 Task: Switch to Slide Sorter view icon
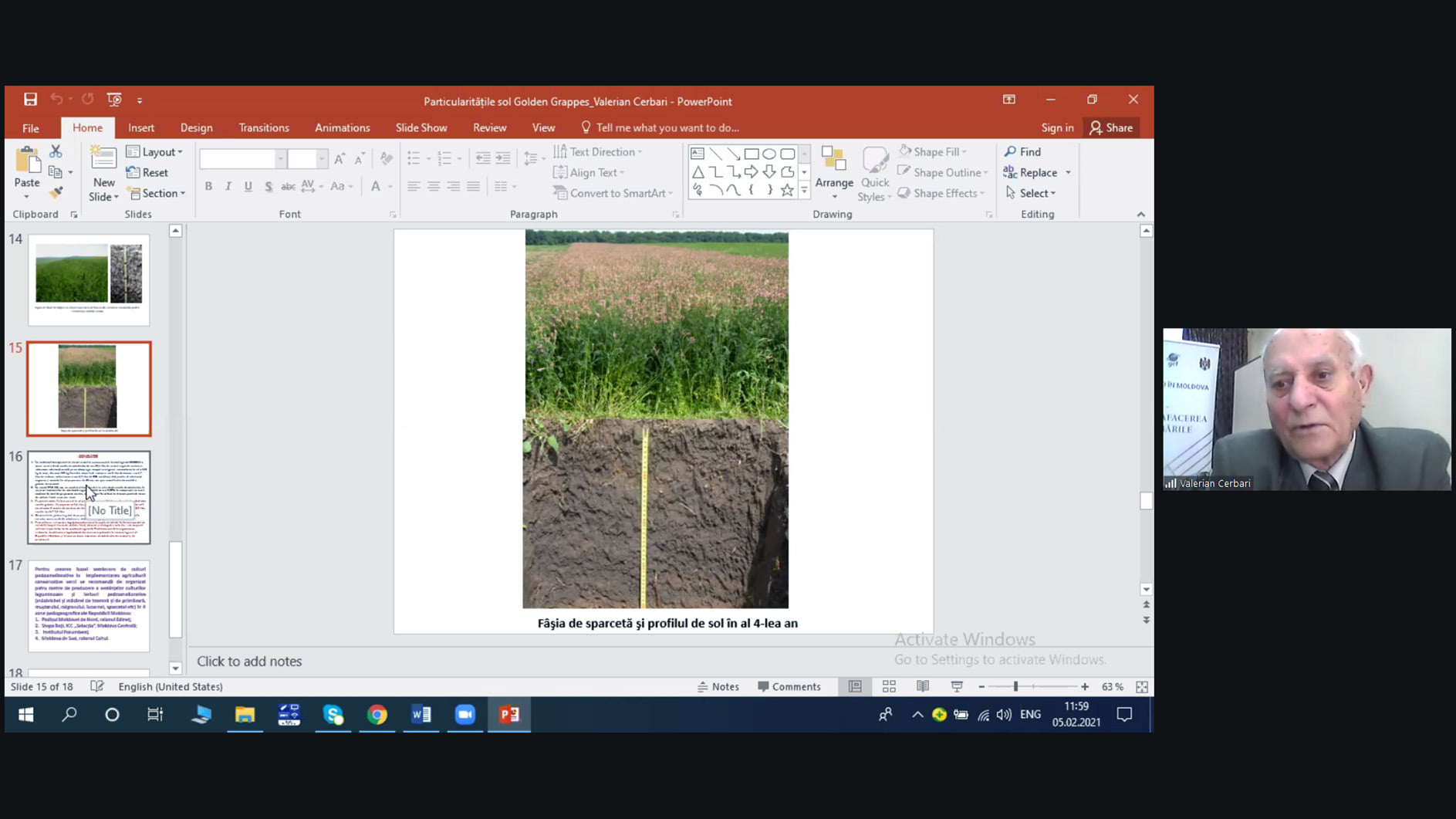click(889, 686)
